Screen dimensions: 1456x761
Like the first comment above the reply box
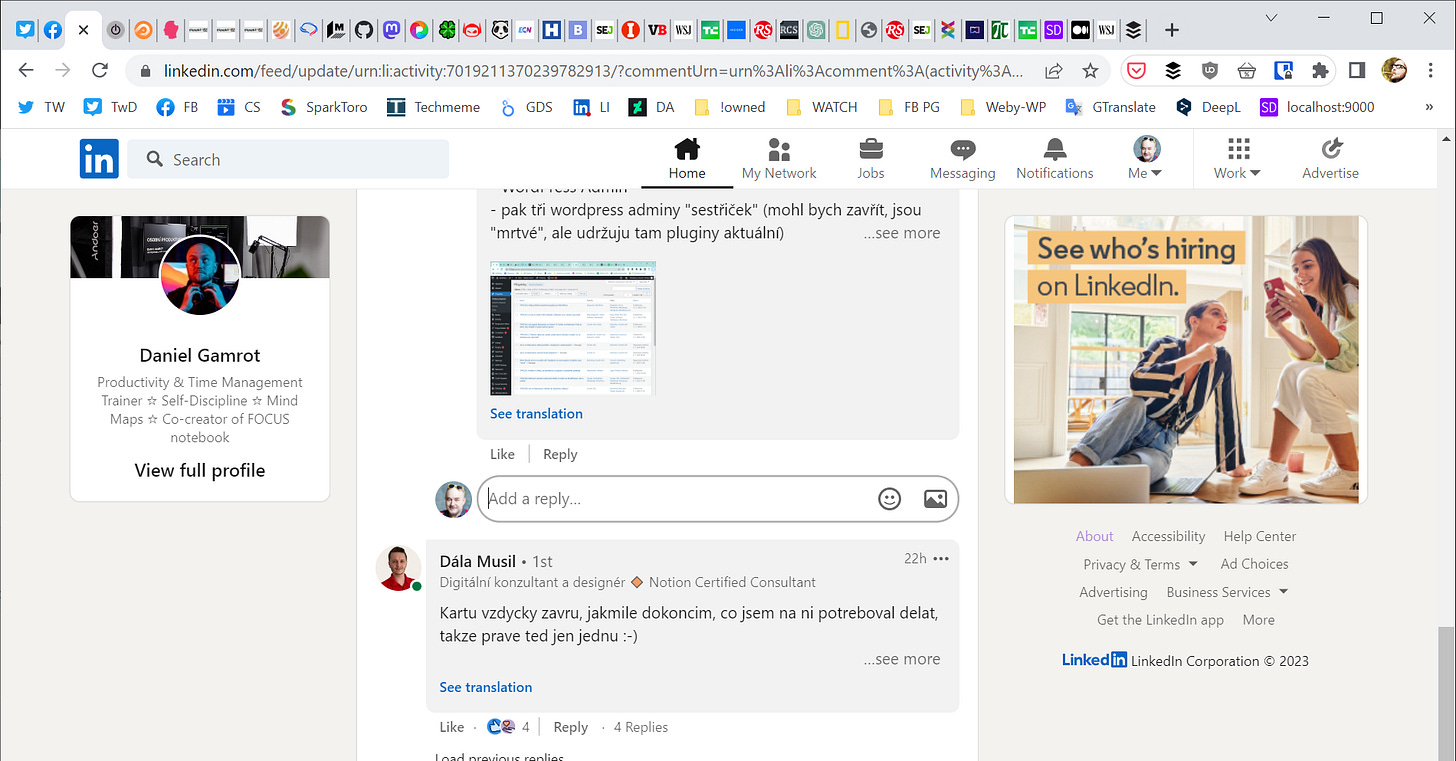(502, 454)
